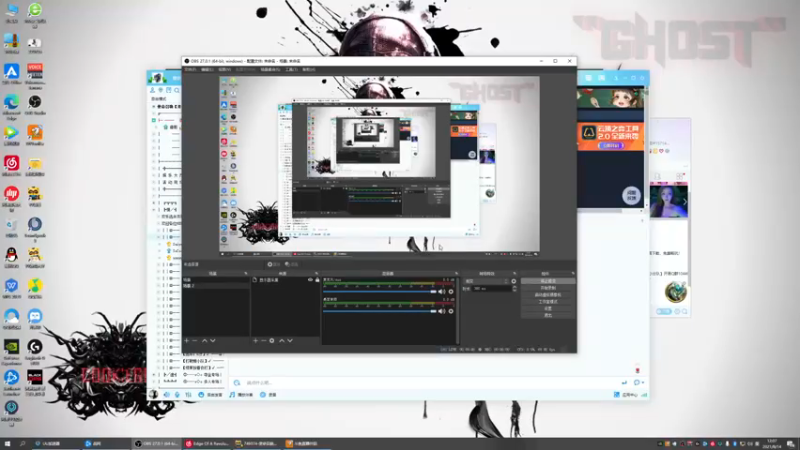The height and width of the screenshot is (450, 800).
Task: Pop out the Scenes dock
Action: click(246, 273)
